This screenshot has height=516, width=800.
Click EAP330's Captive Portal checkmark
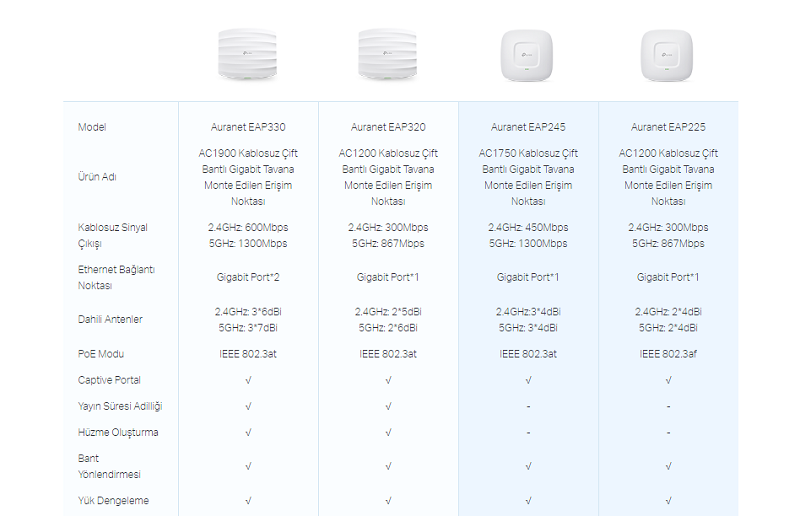248,380
